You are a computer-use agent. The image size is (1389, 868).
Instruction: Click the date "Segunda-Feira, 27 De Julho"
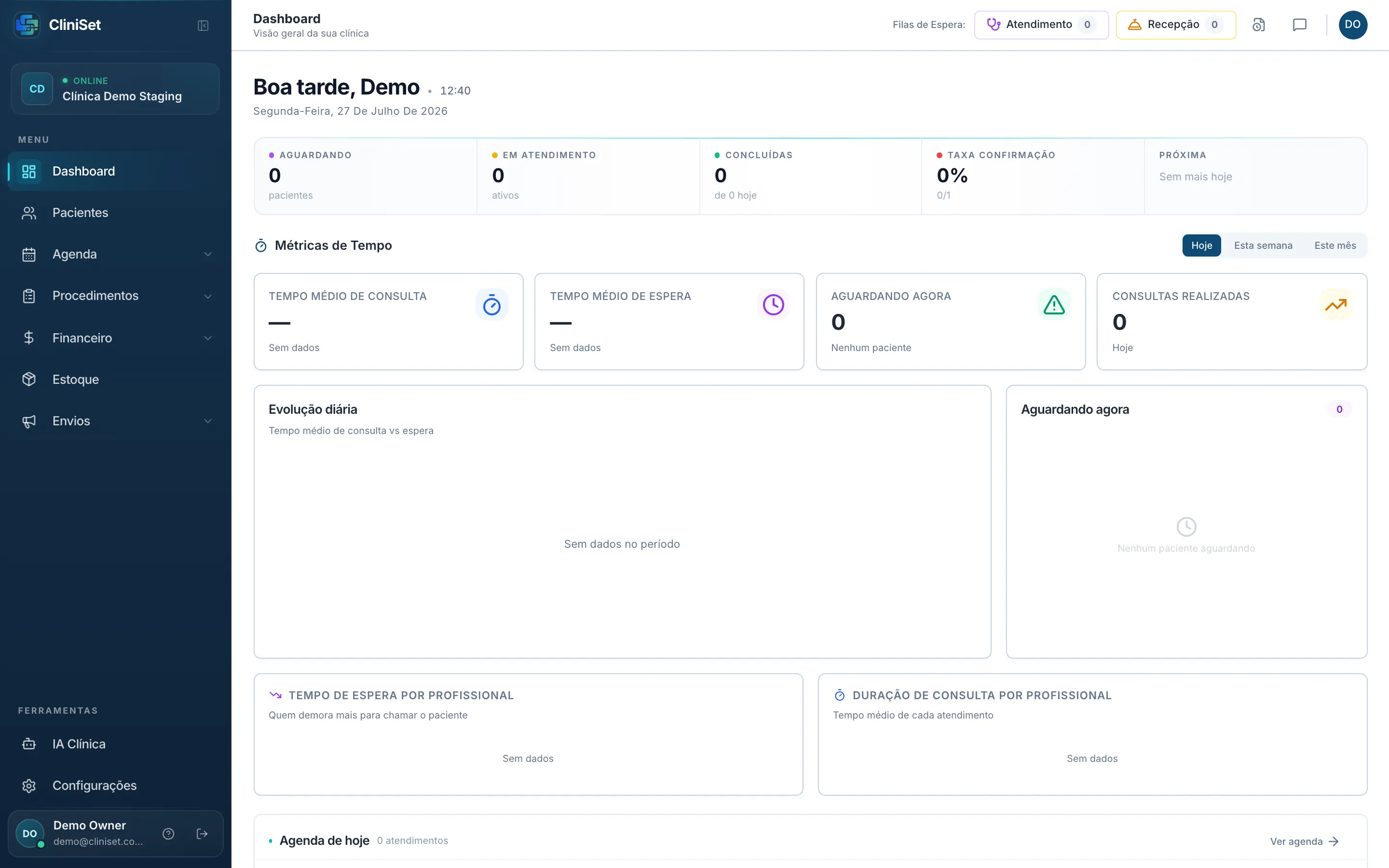click(x=350, y=111)
